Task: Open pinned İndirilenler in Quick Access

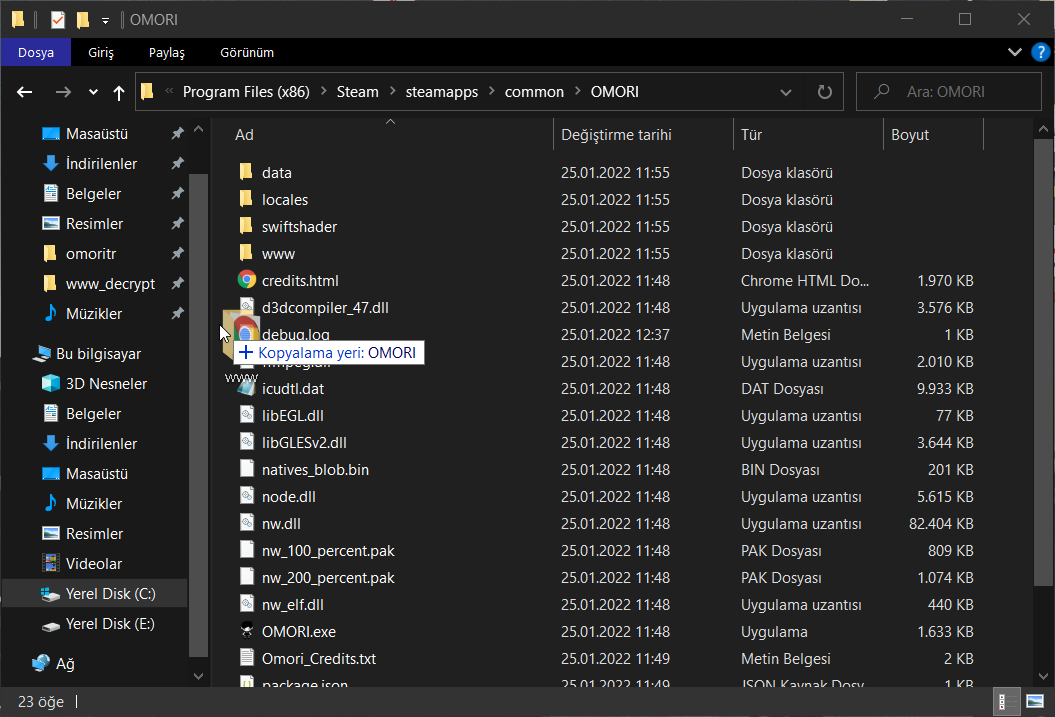Action: (x=101, y=163)
